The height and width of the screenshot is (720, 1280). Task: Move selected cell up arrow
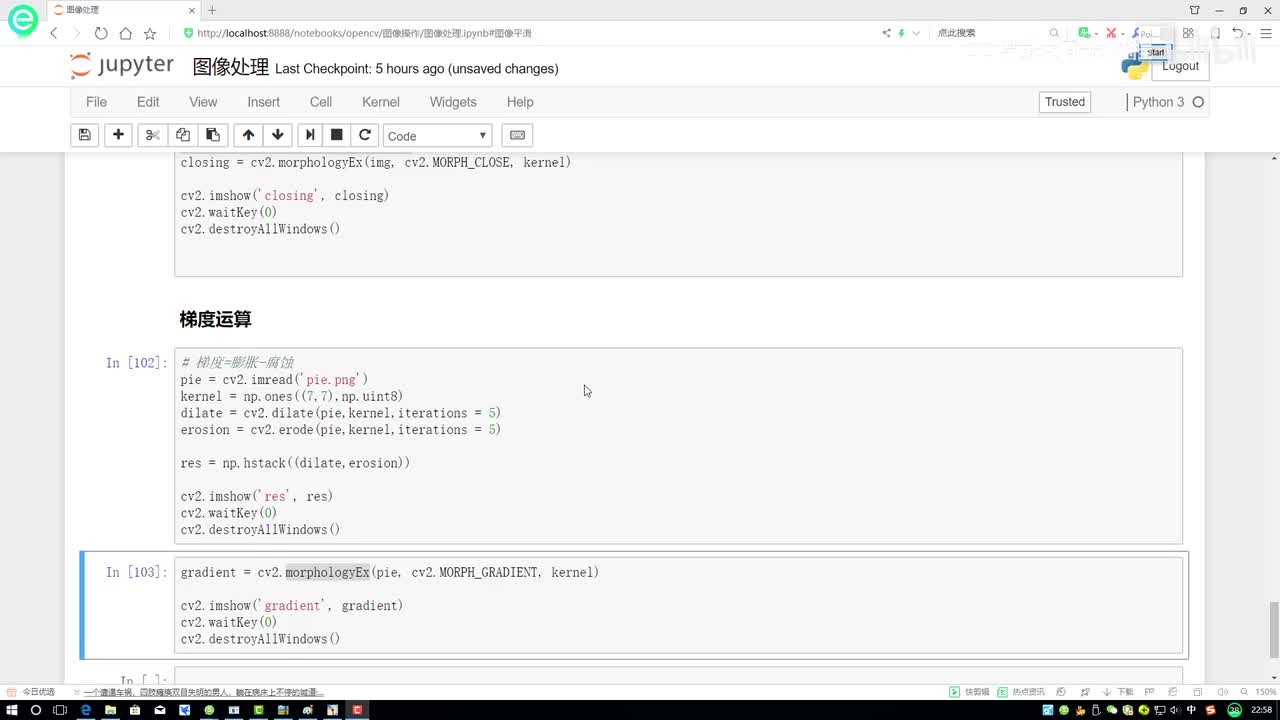pyautogui.click(x=248, y=135)
